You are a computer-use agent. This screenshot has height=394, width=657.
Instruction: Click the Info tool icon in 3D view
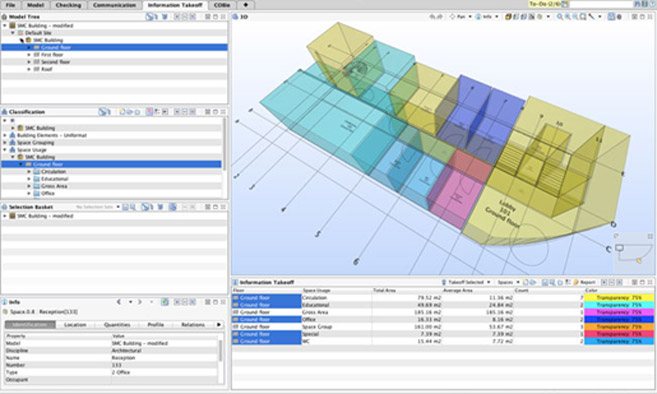click(478, 17)
